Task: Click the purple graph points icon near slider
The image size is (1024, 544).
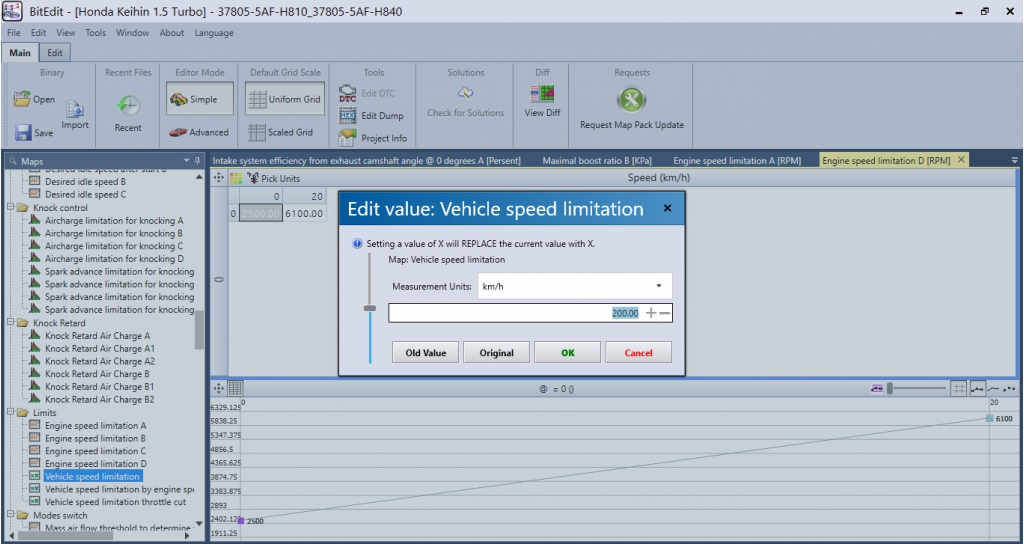Action: [877, 389]
